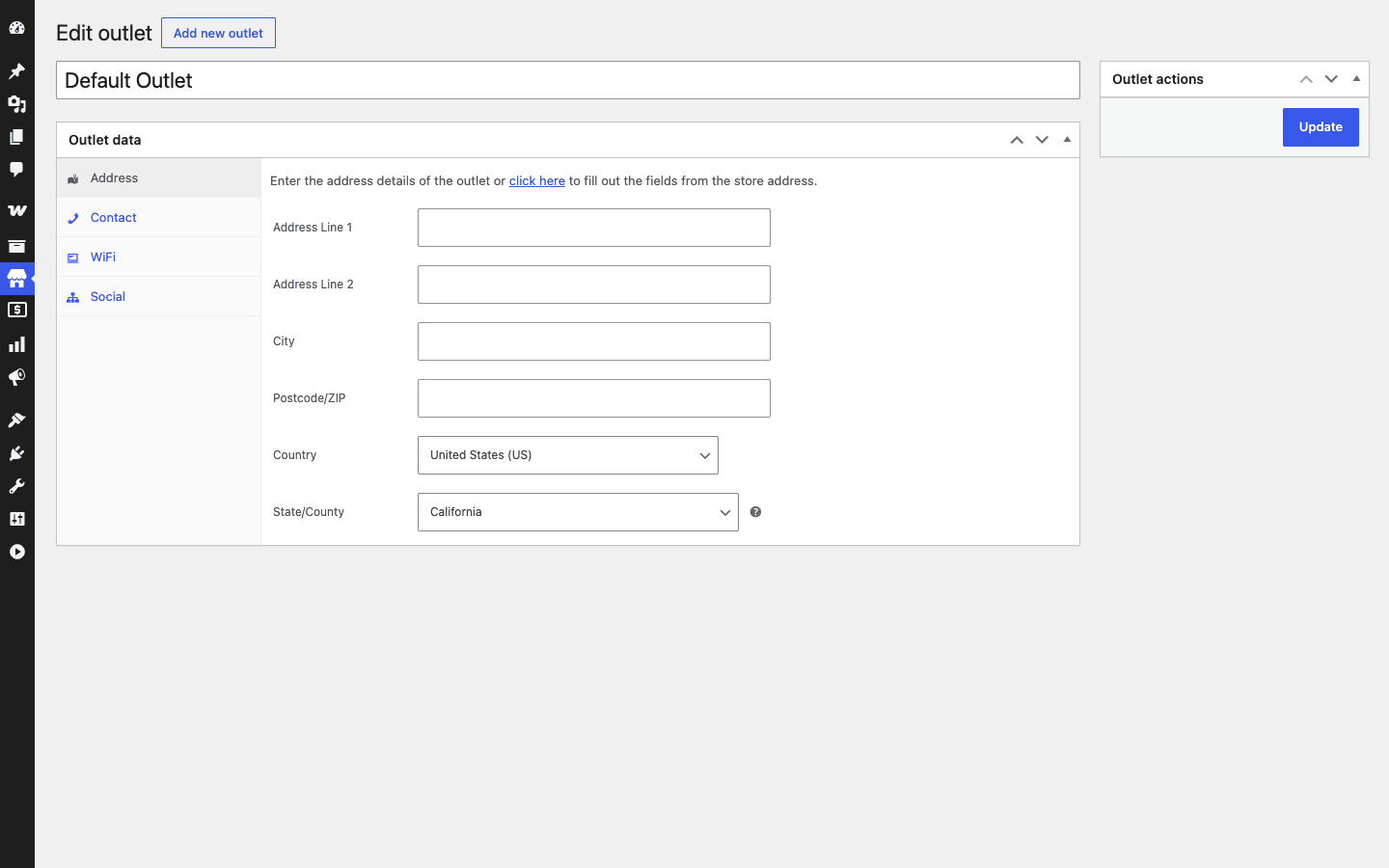
Task: Toggle the Outlet data panel triangle
Action: (1067, 140)
